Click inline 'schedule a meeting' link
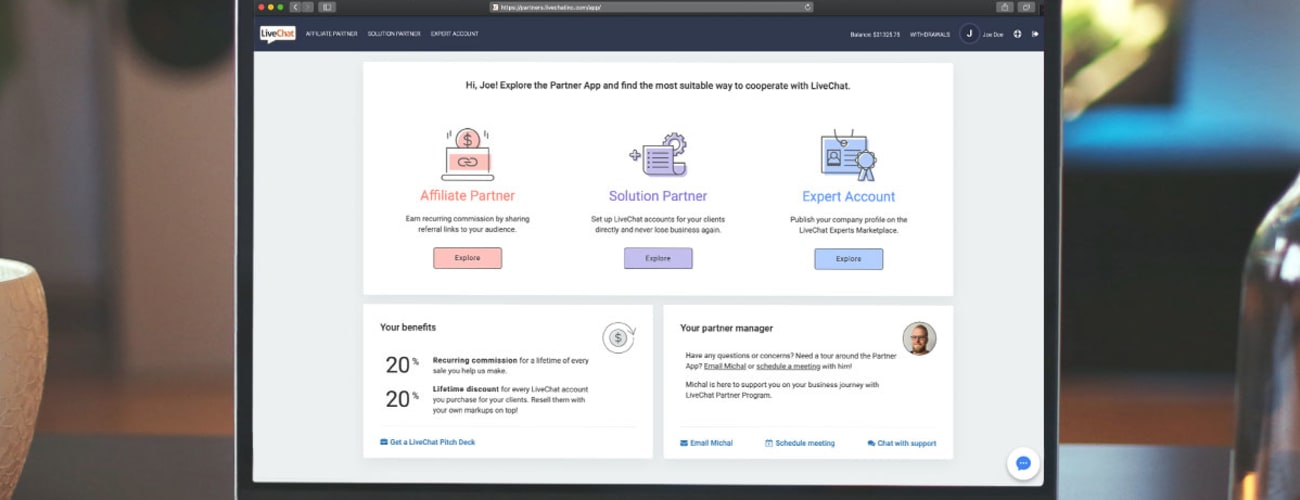 (x=787, y=366)
